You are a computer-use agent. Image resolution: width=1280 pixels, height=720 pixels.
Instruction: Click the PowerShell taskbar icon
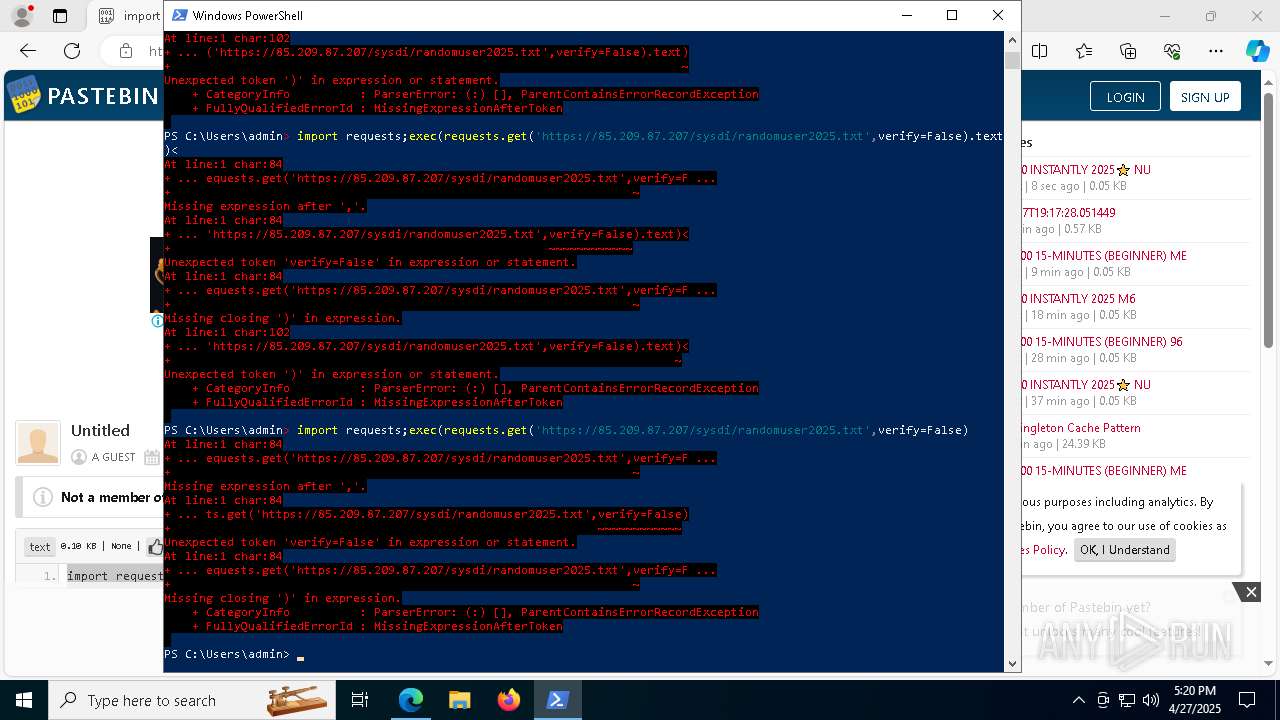558,700
